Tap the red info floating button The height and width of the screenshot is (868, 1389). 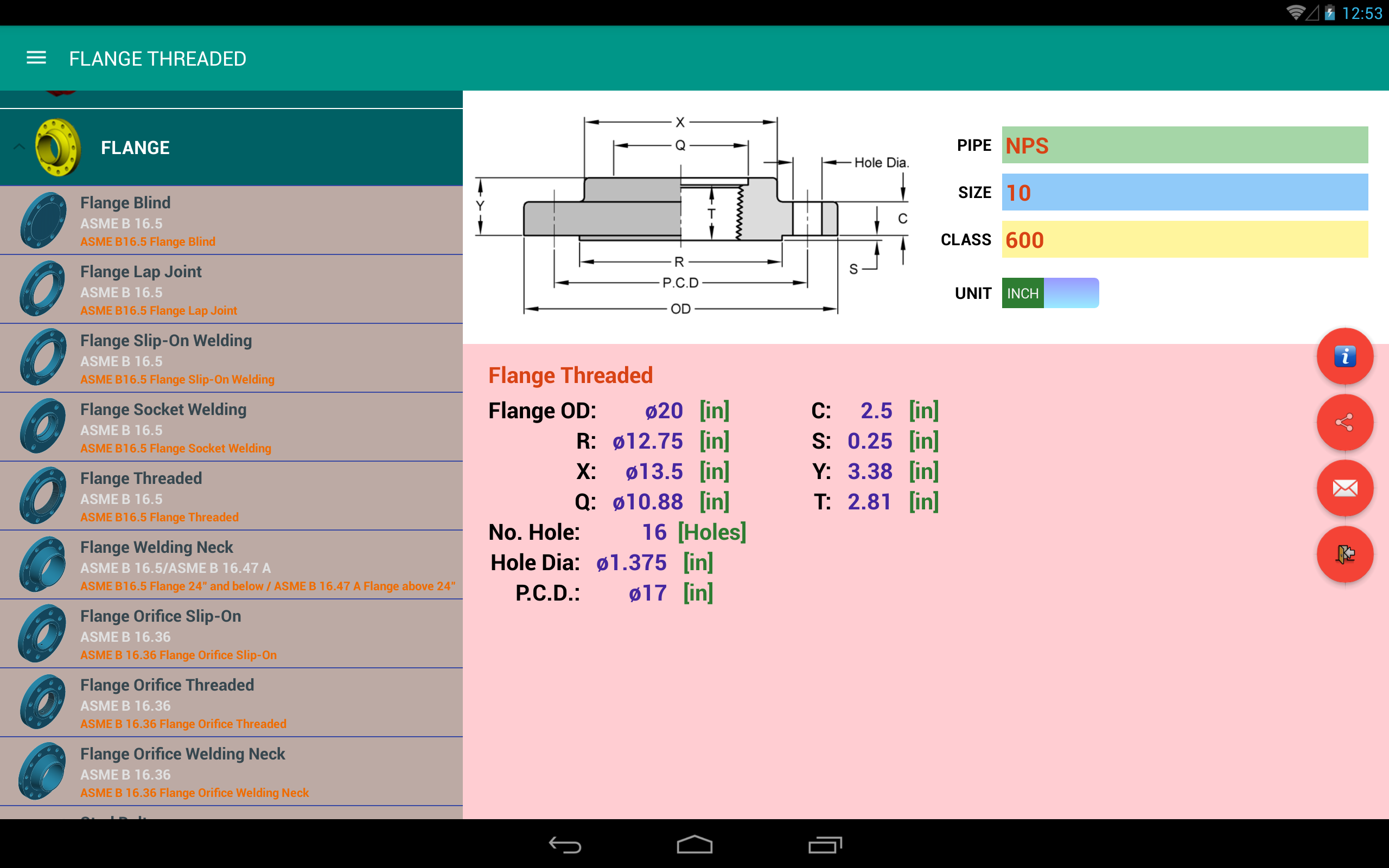[x=1344, y=356]
